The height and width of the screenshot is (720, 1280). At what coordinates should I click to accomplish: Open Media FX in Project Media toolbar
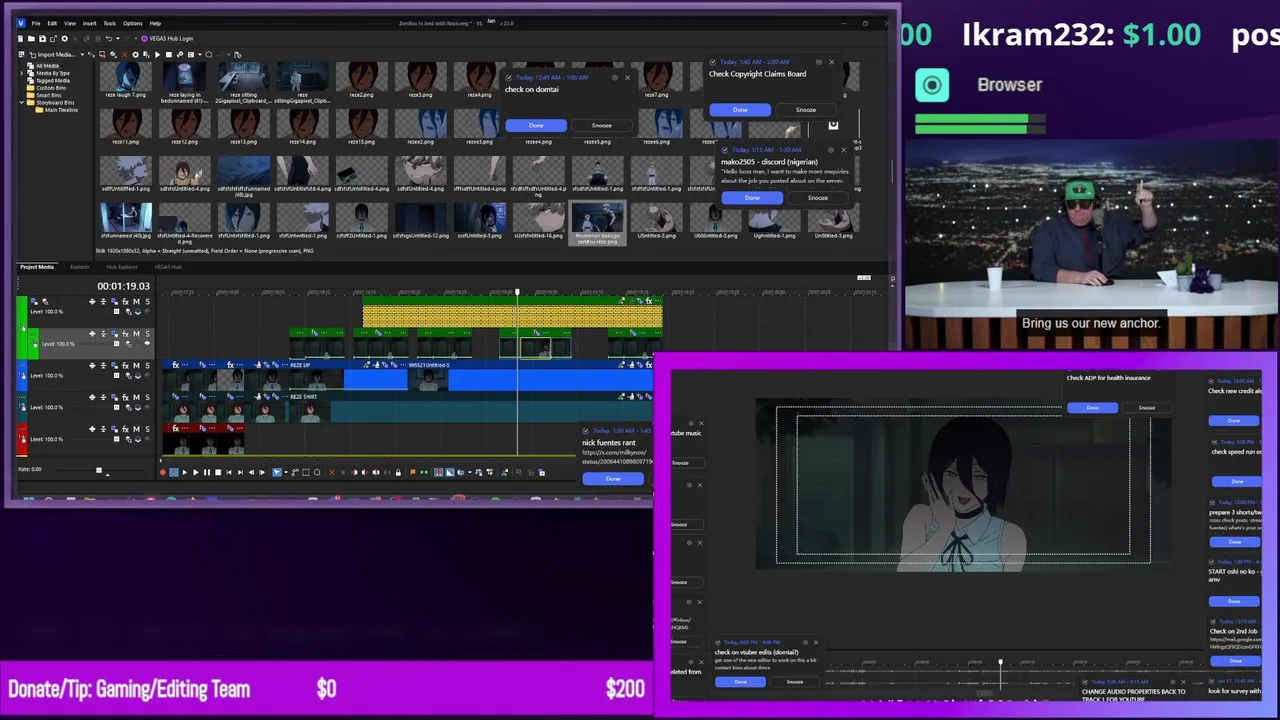pos(146,55)
